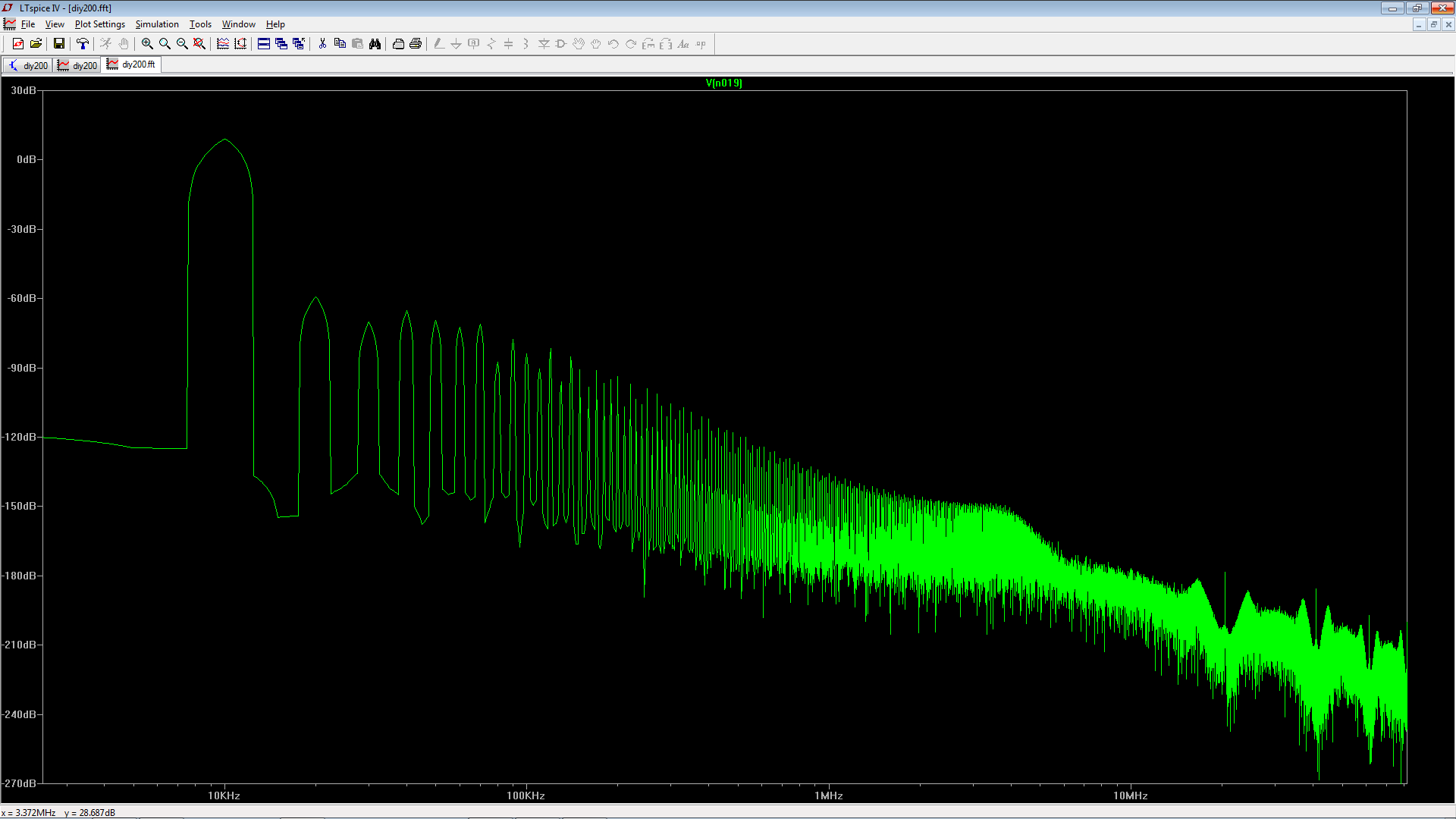The width and height of the screenshot is (1456, 819).
Task: Open the File menu
Action: pos(28,24)
